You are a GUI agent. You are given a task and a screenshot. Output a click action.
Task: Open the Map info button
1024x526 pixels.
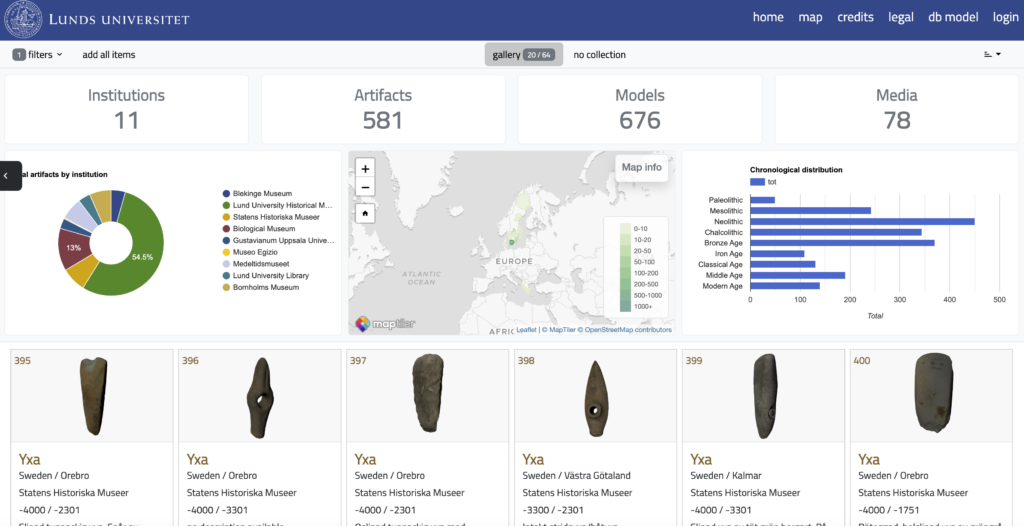[641, 167]
